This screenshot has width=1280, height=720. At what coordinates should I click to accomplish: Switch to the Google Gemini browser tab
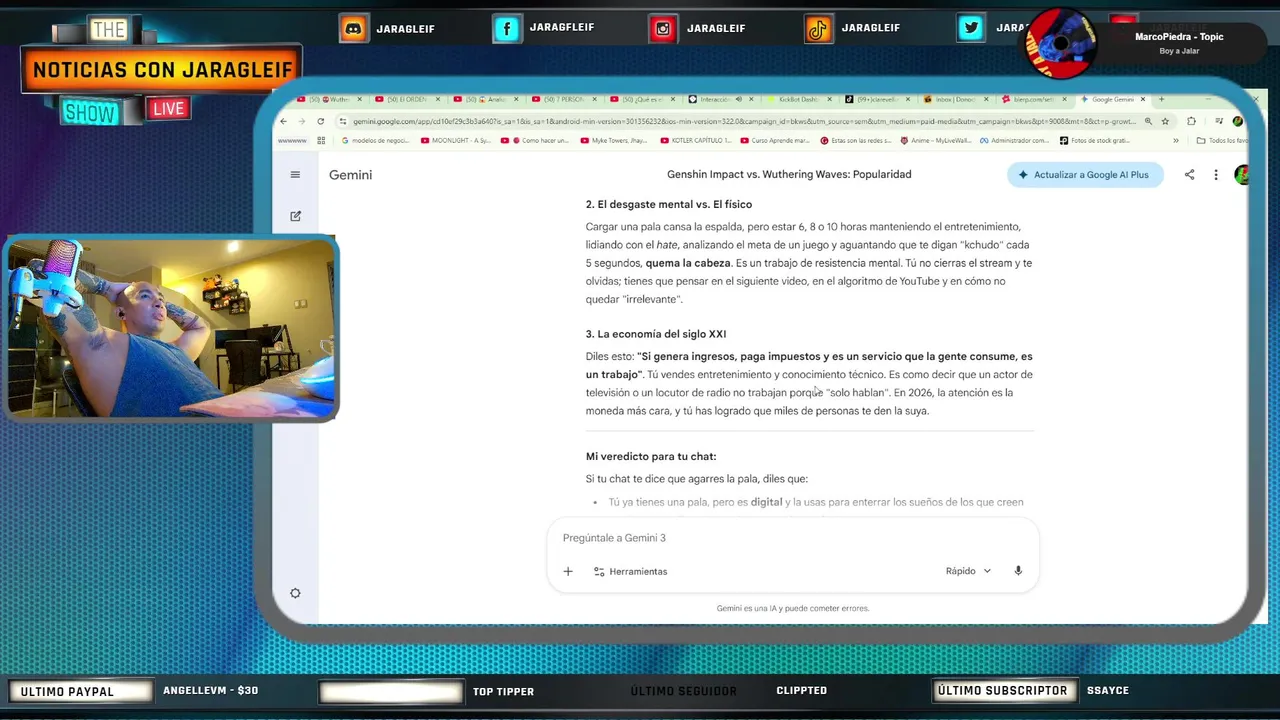(1112, 99)
